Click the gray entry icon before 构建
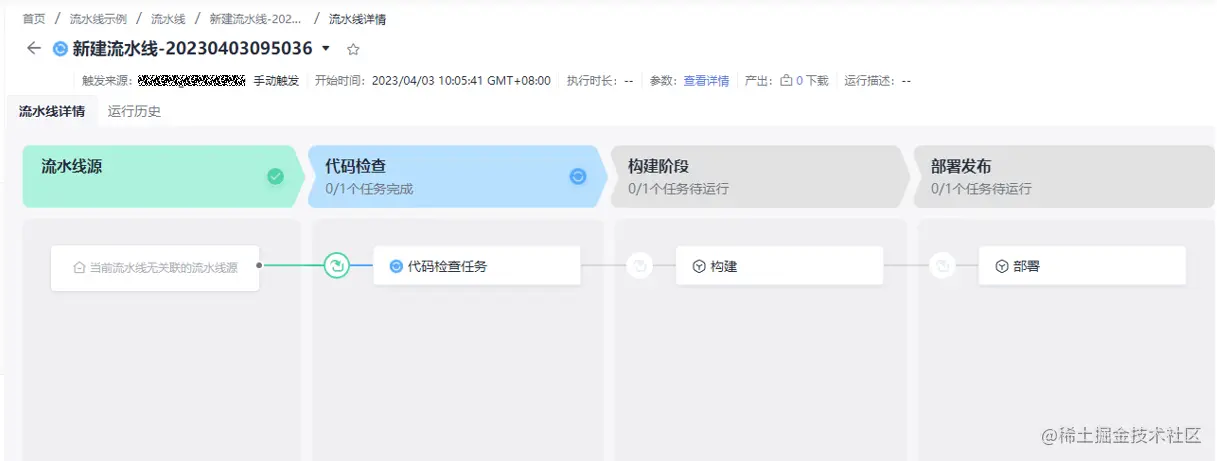Screen dimensions: 1217x461 [640, 266]
